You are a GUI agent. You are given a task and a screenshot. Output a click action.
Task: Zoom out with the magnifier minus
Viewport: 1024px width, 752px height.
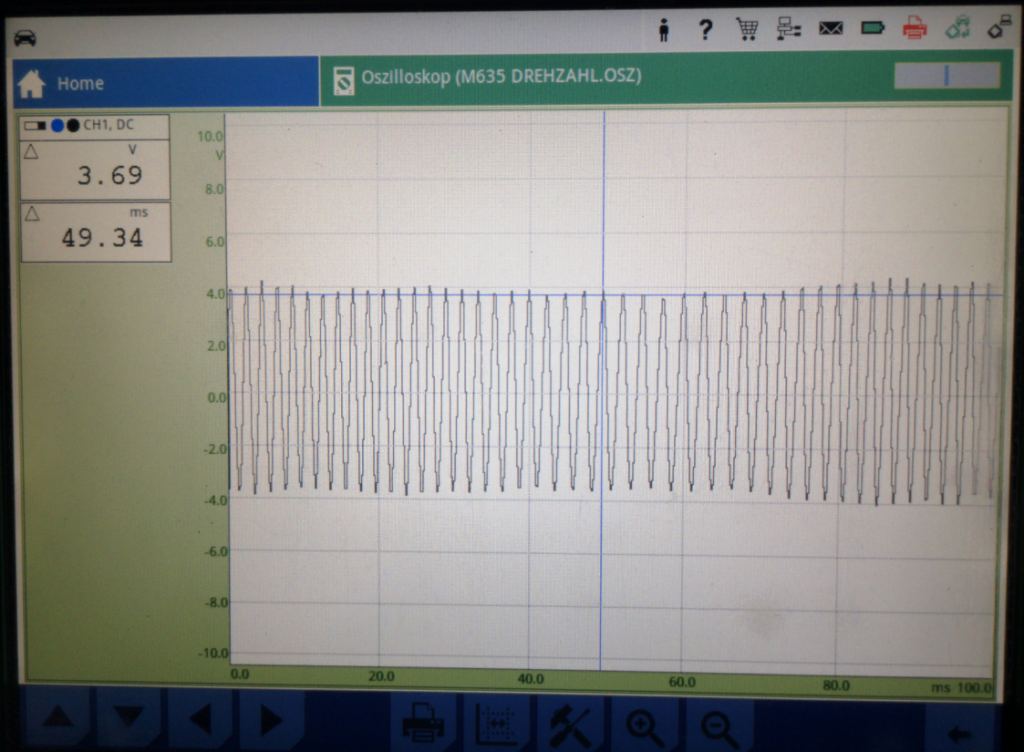click(x=718, y=724)
